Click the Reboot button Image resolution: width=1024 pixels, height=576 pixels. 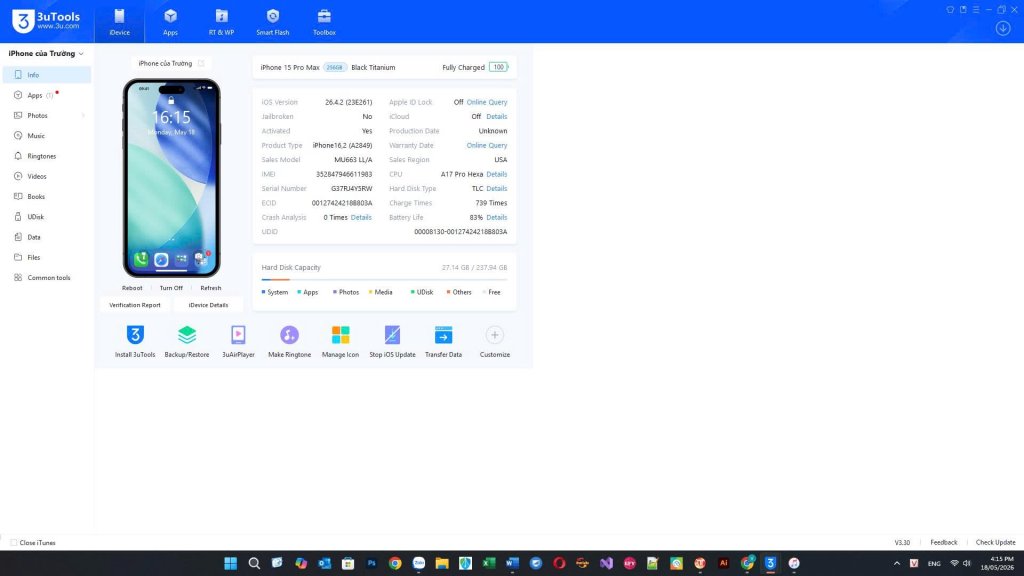tap(132, 288)
